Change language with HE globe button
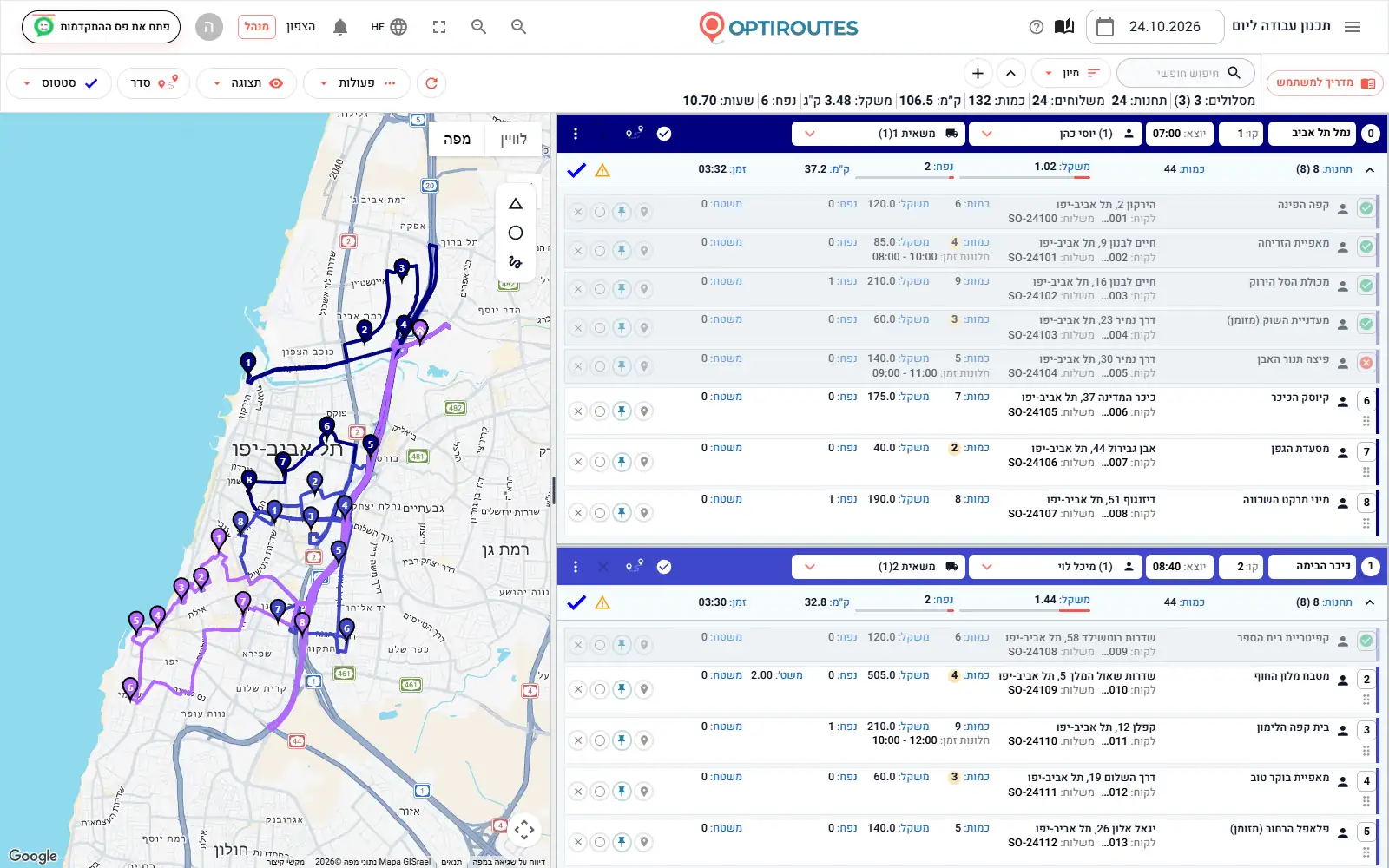Screen dimensions: 1389x868 click(x=389, y=27)
